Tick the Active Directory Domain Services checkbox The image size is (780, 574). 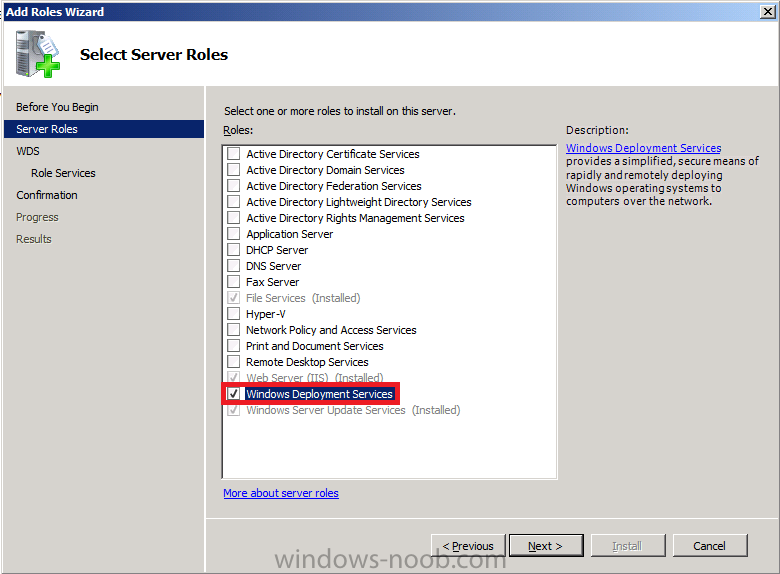(233, 169)
